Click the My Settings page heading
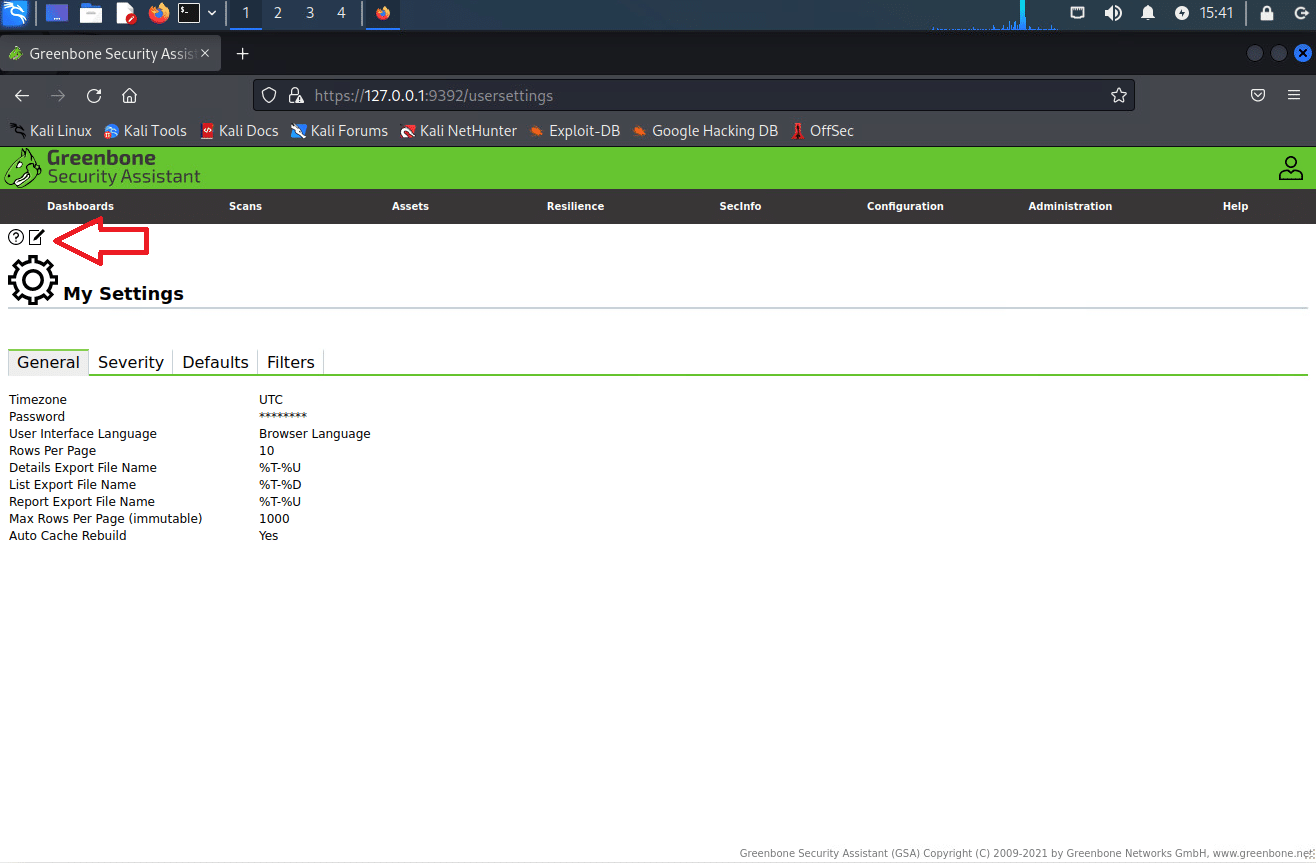The height and width of the screenshot is (863, 1316). [x=124, y=294]
